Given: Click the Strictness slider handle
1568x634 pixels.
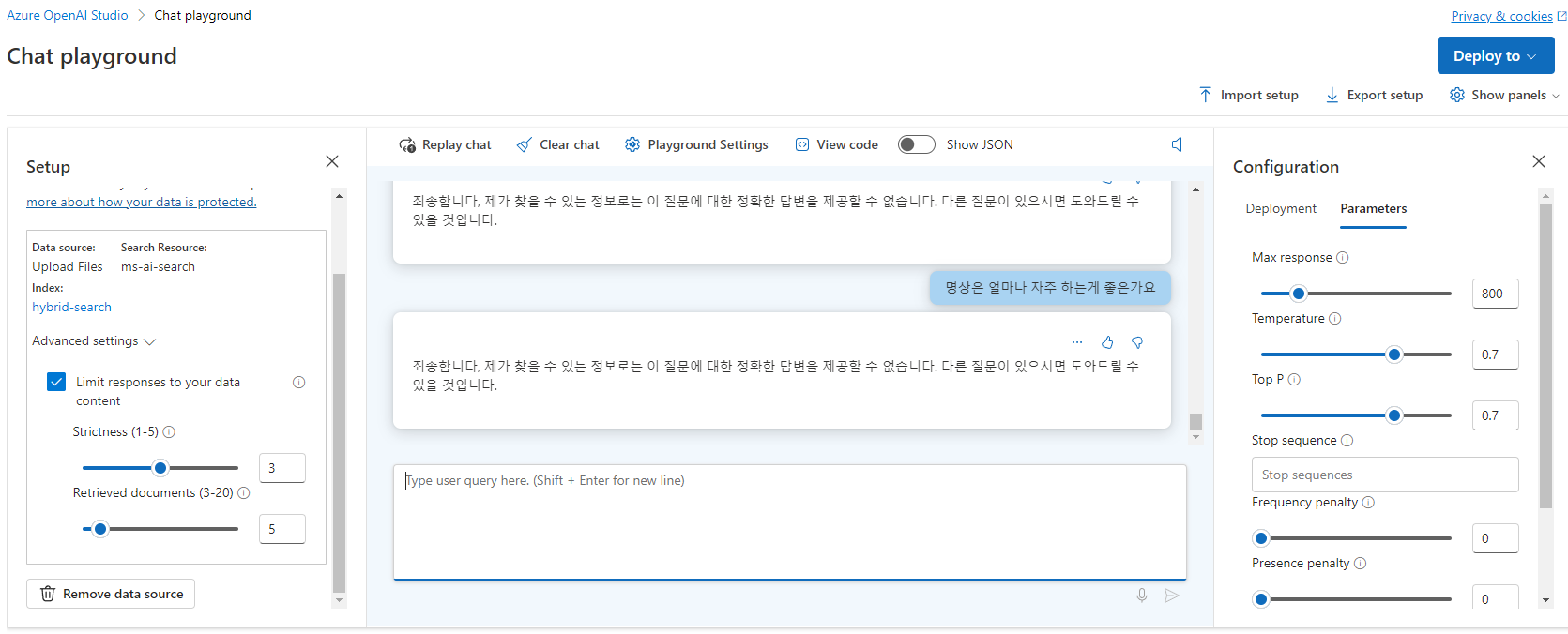Looking at the screenshot, I should pyautogui.click(x=160, y=468).
